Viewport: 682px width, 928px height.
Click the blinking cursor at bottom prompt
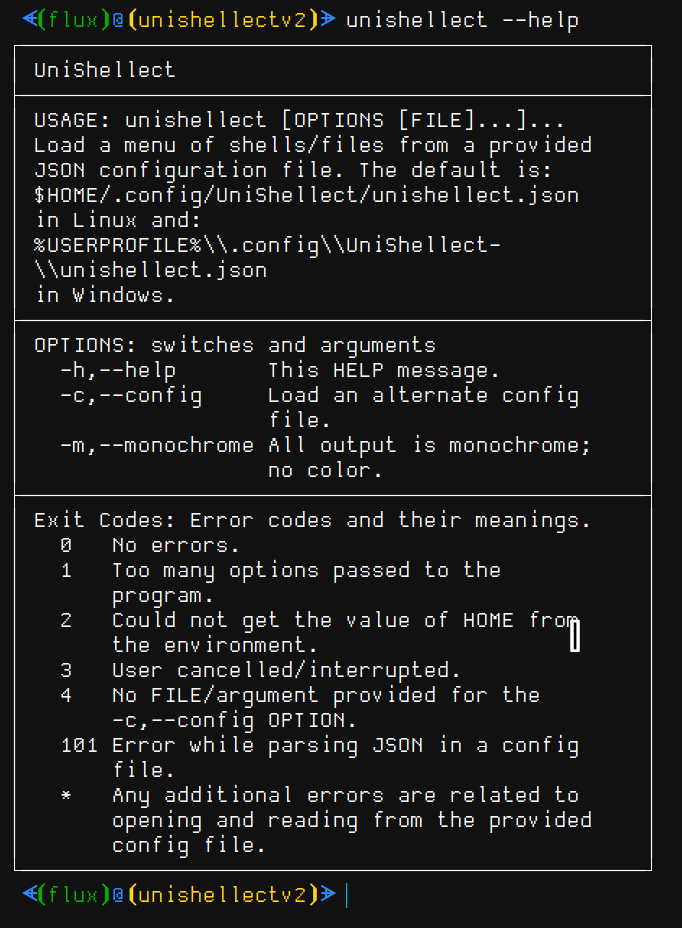[346, 895]
